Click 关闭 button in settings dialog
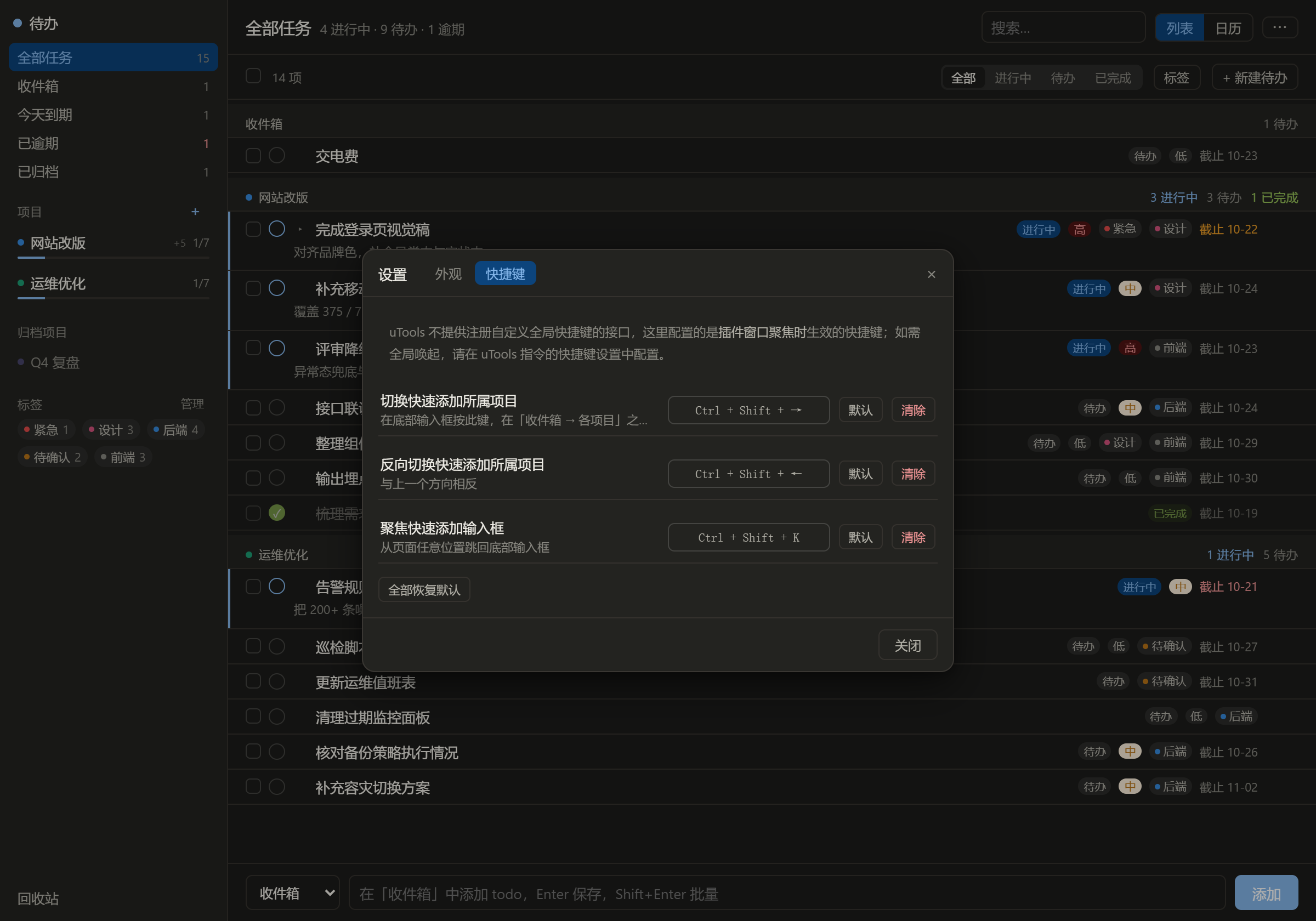This screenshot has height=921, width=1316. pos(907,645)
